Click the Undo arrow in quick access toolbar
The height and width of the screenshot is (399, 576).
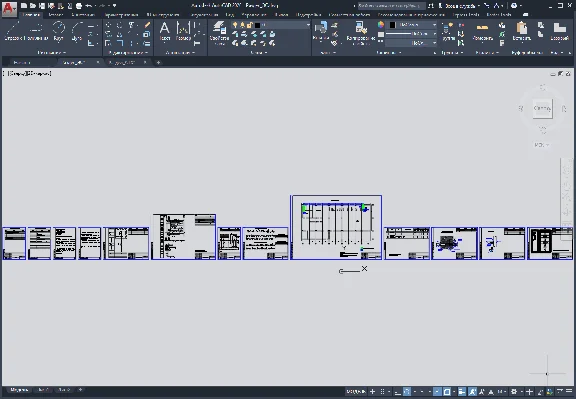(x=89, y=6)
